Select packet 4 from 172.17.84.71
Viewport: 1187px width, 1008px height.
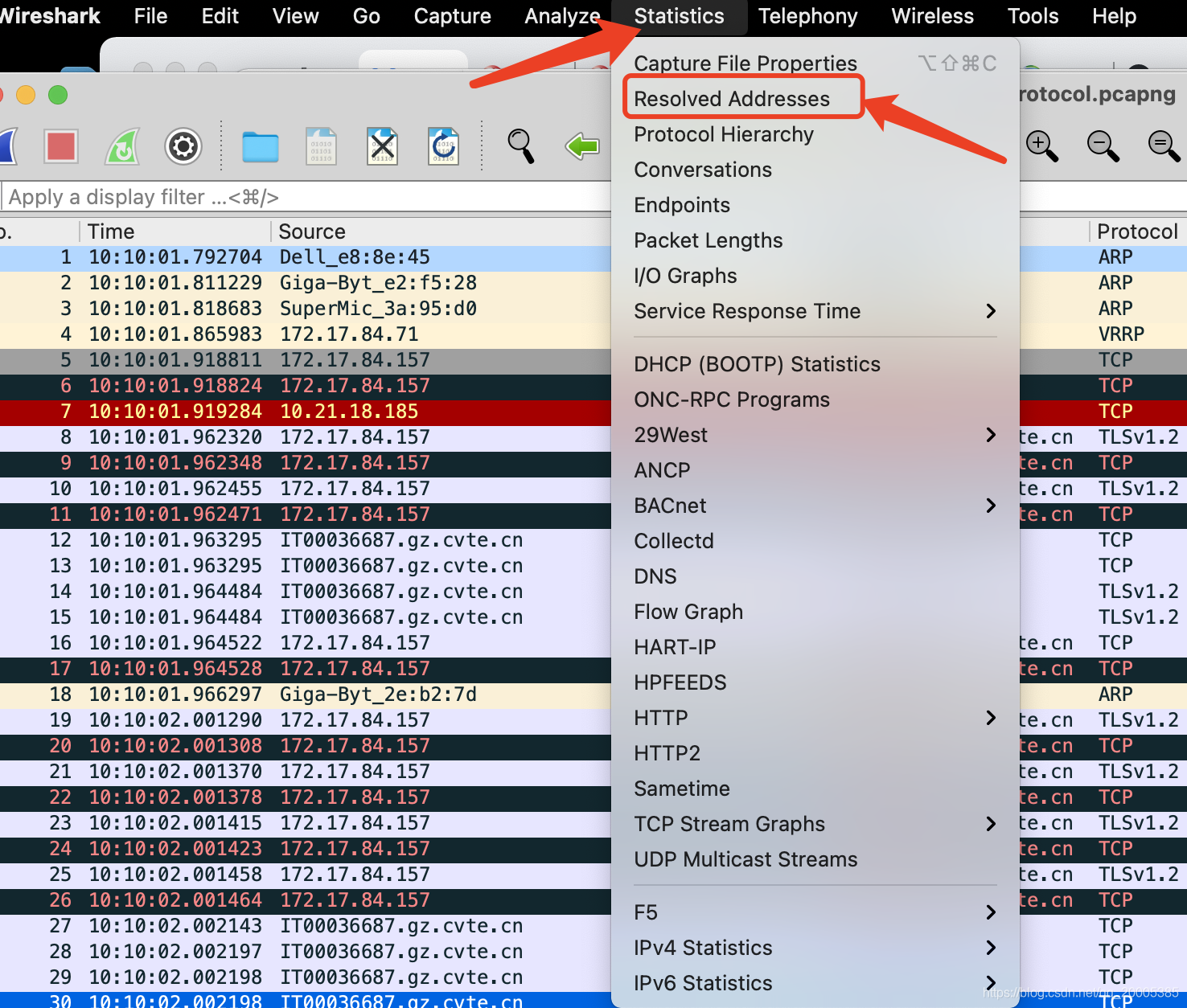point(306,334)
